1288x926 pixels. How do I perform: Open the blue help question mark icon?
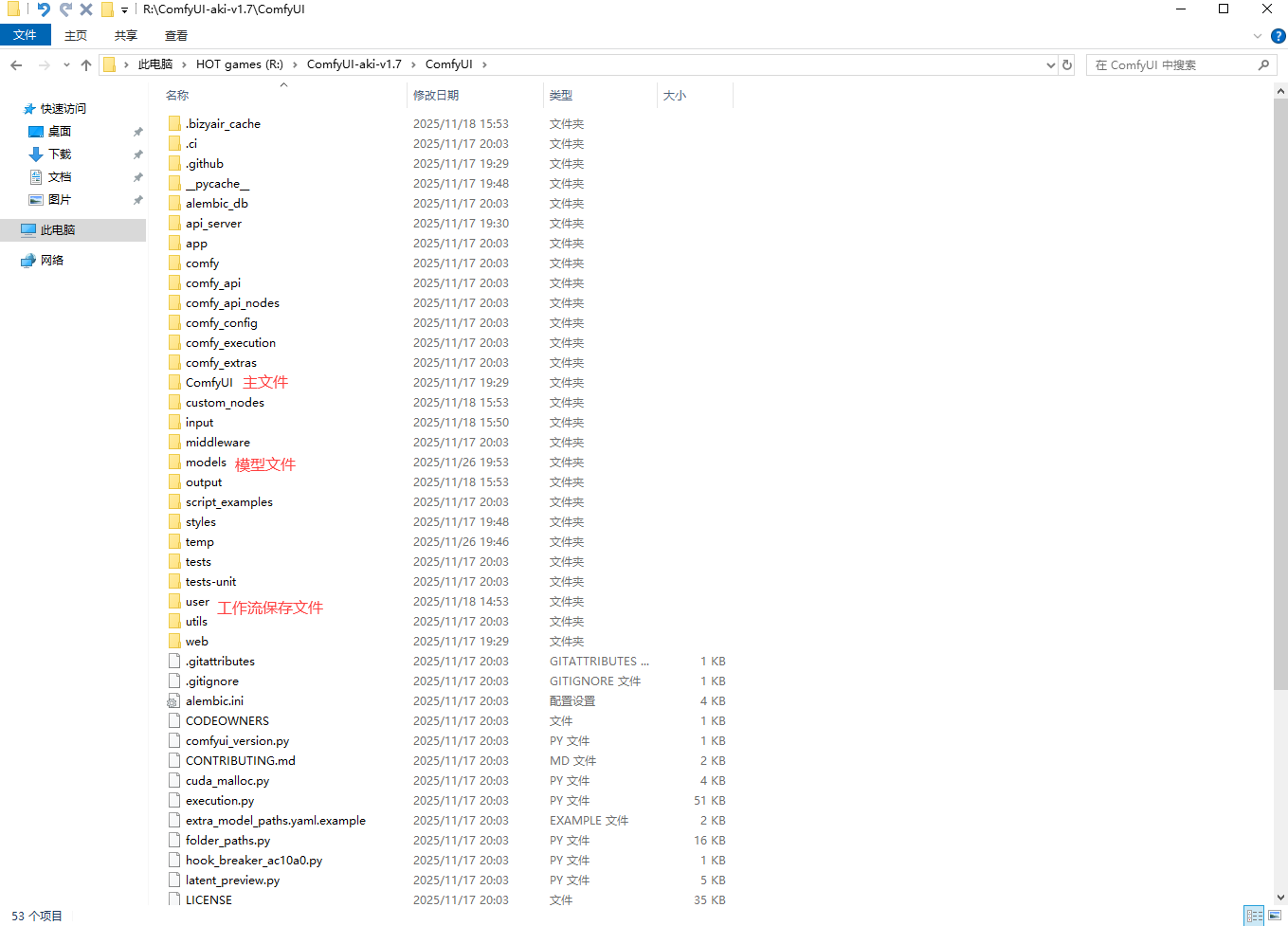[x=1278, y=36]
